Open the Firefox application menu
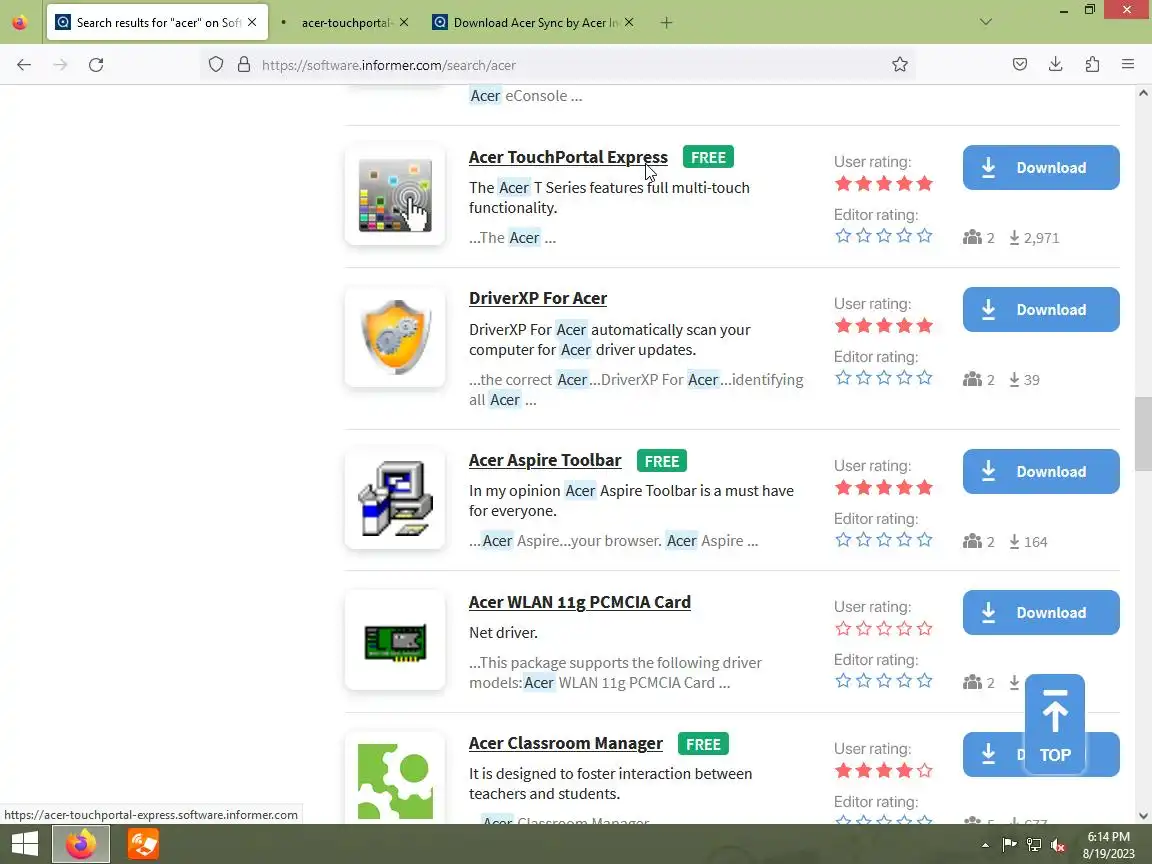Image resolution: width=1152 pixels, height=864 pixels. (x=1128, y=65)
